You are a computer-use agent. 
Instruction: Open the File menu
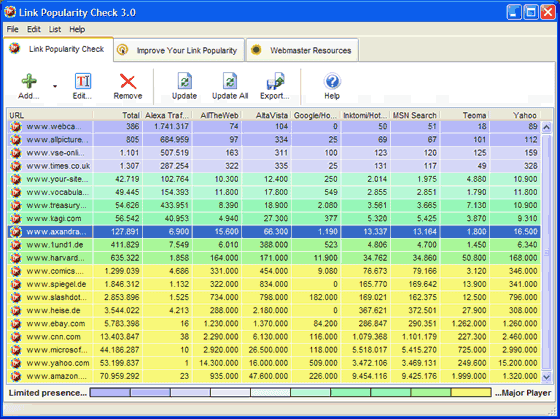point(12,29)
